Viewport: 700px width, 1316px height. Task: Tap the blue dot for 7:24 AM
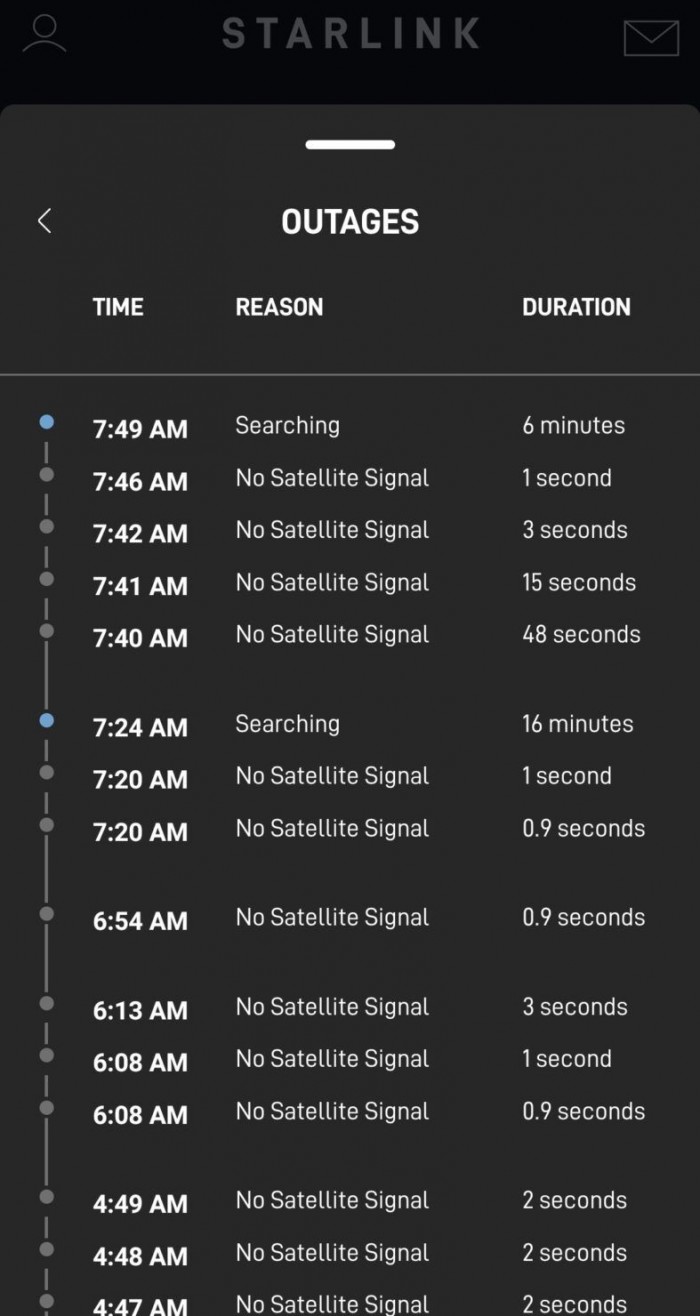tap(46, 720)
